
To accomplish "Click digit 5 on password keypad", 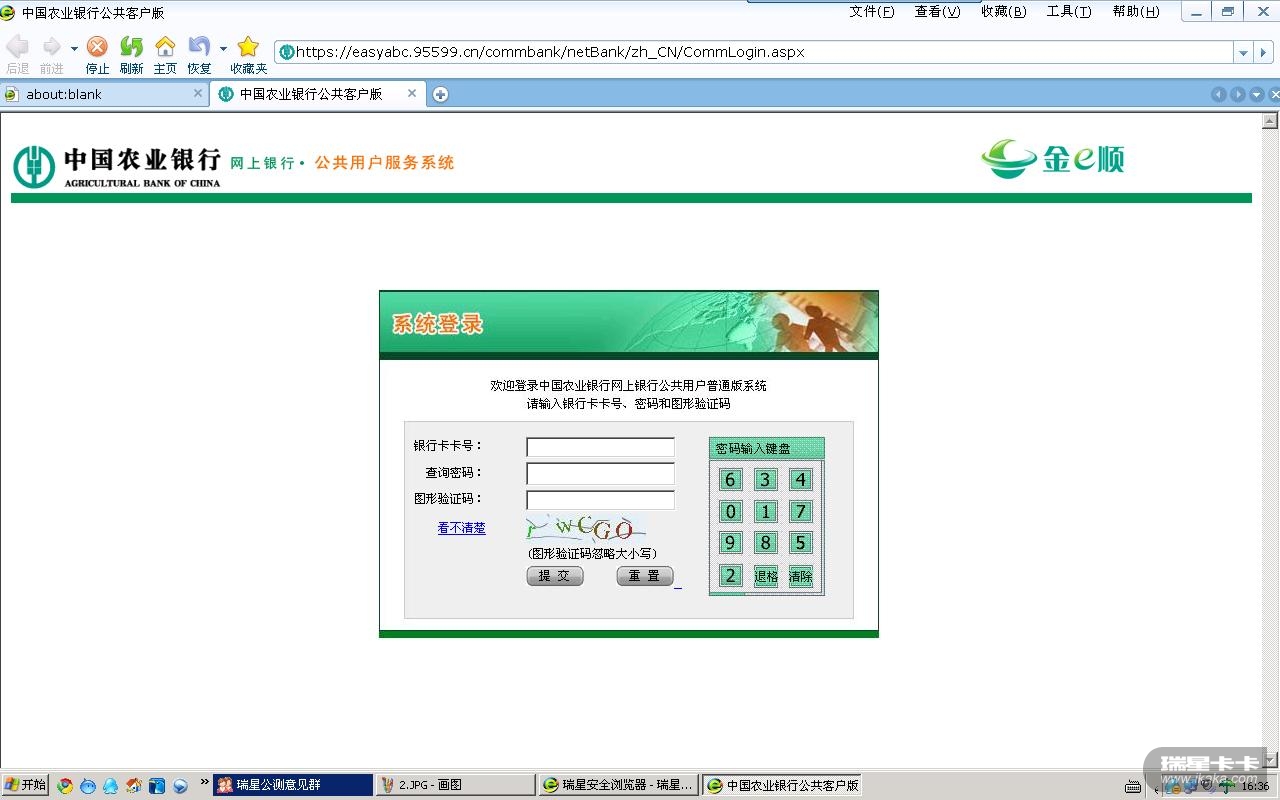I will [800, 543].
